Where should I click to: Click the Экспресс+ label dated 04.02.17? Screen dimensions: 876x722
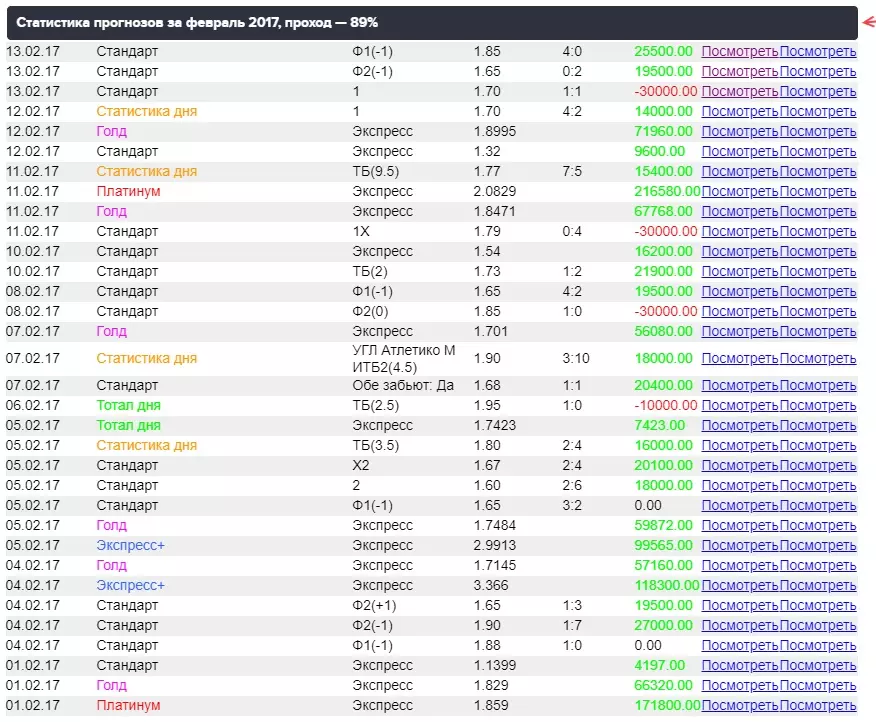click(x=130, y=586)
